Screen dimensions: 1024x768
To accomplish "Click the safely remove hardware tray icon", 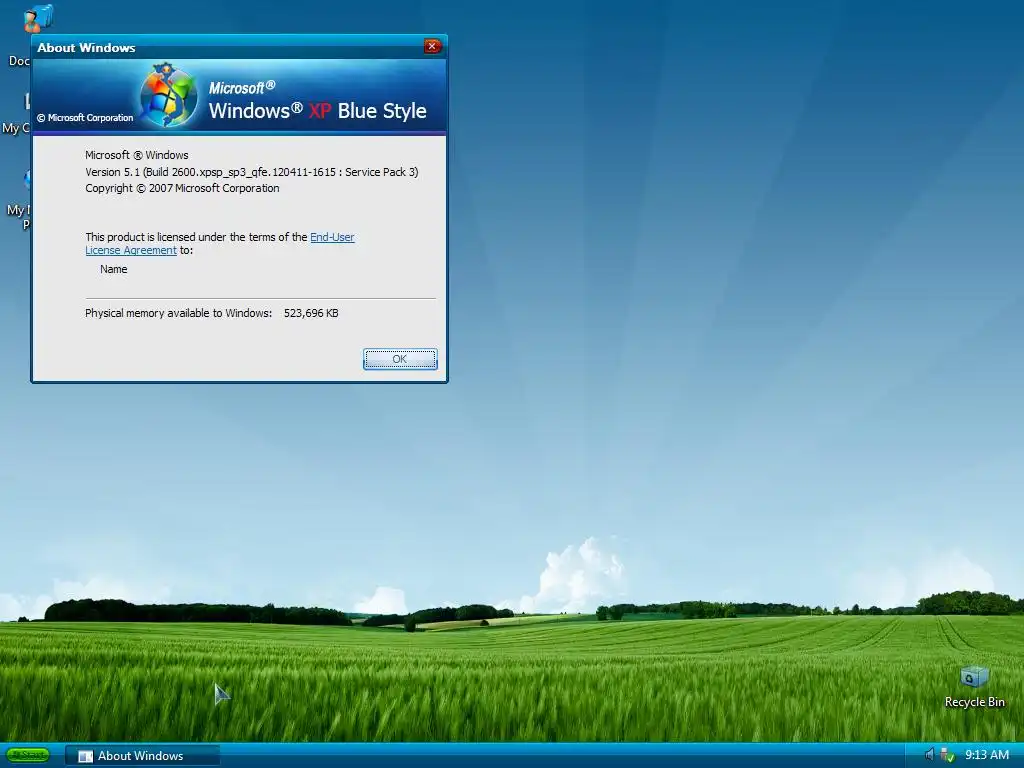I will point(948,756).
